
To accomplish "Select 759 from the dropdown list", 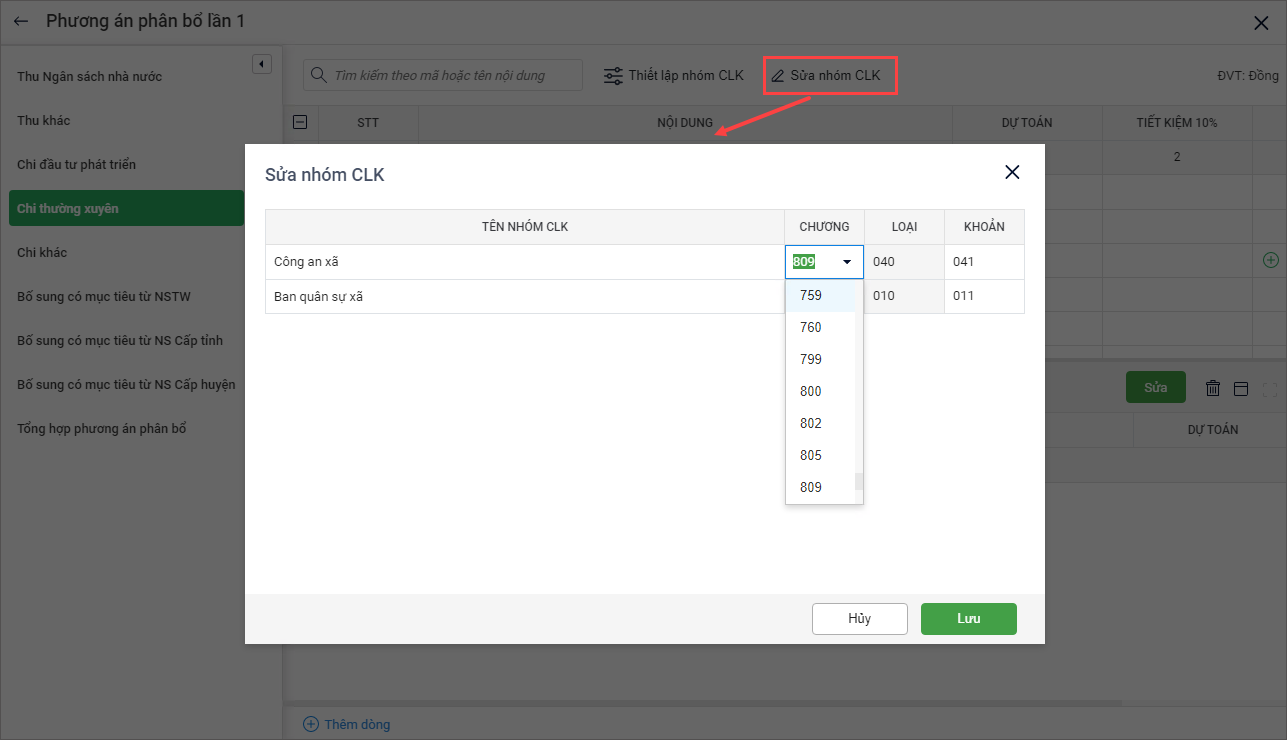I will (811, 295).
